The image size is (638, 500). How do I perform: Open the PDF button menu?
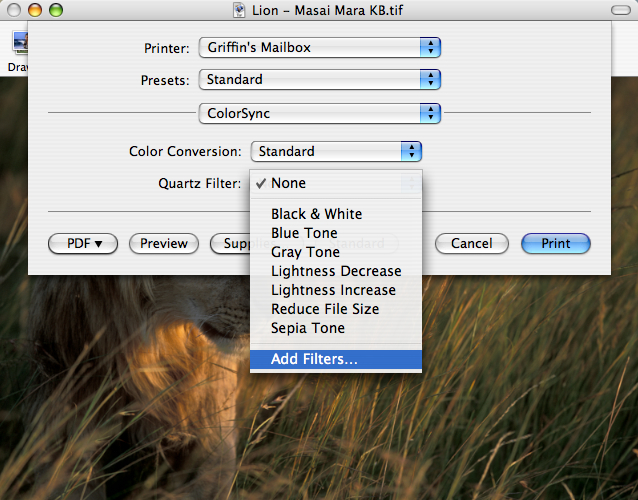pos(83,243)
